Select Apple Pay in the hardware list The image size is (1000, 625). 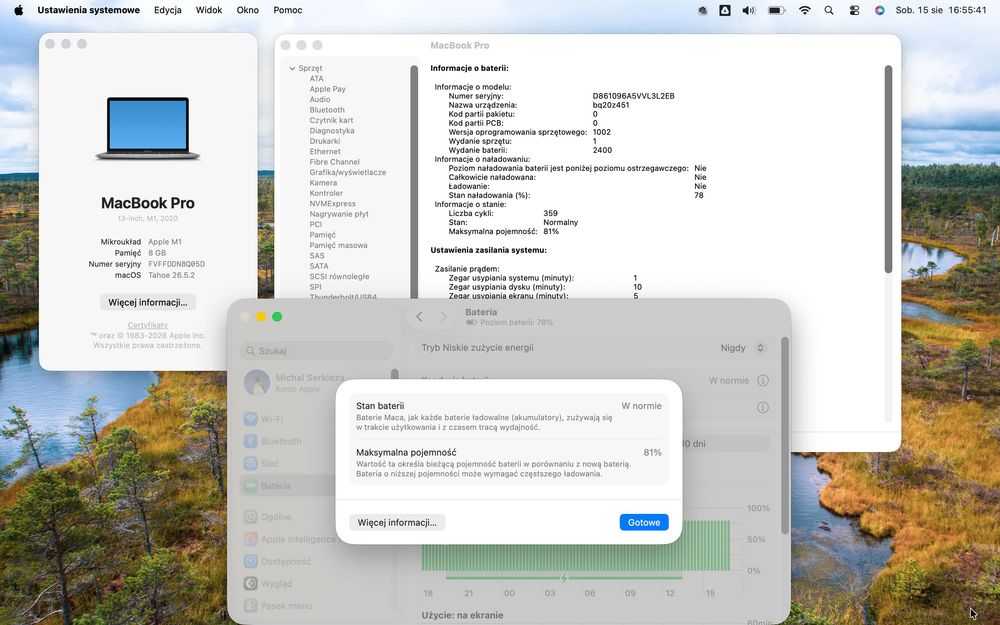click(327, 89)
